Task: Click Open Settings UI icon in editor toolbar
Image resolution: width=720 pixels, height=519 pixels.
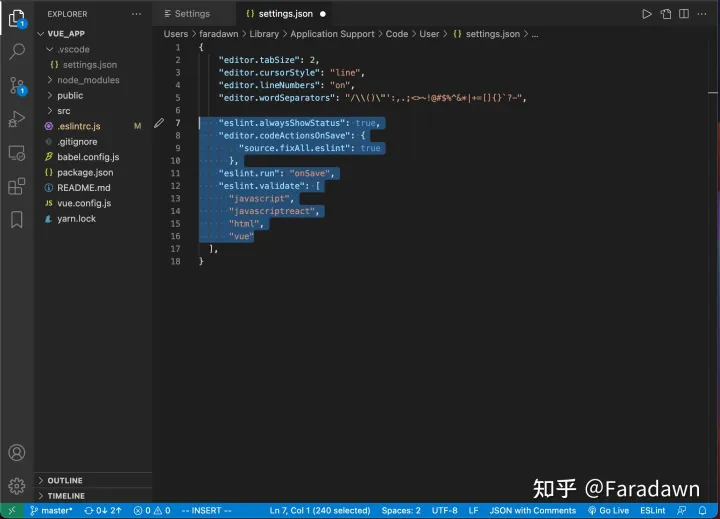Action: (x=666, y=14)
